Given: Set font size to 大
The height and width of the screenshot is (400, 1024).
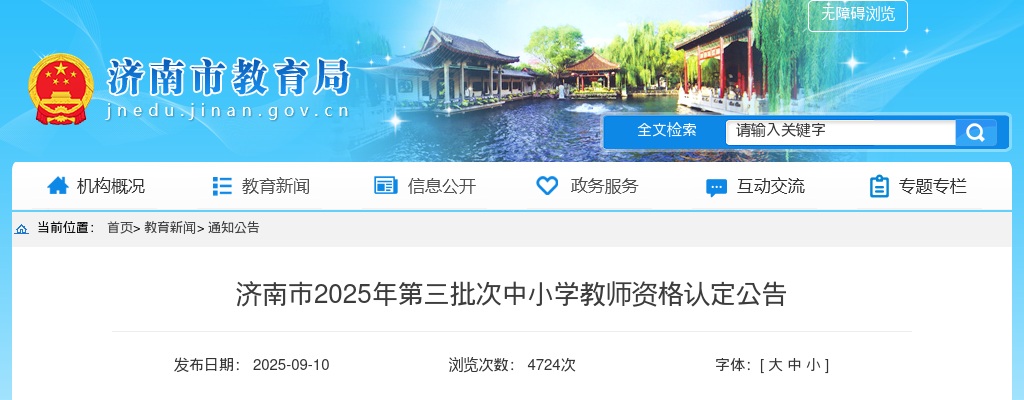Looking at the screenshot, I should 775,365.
